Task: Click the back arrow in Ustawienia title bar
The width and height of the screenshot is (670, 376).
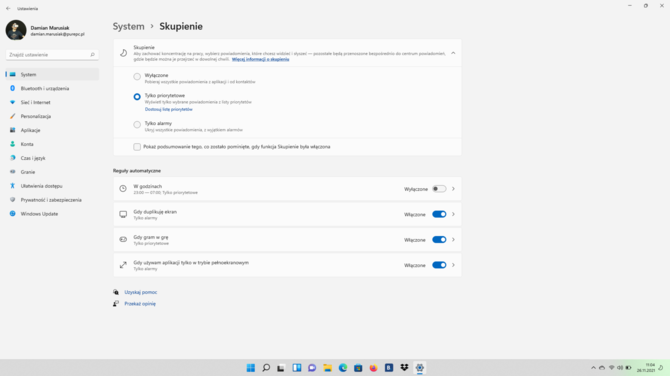Action: pyautogui.click(x=8, y=9)
